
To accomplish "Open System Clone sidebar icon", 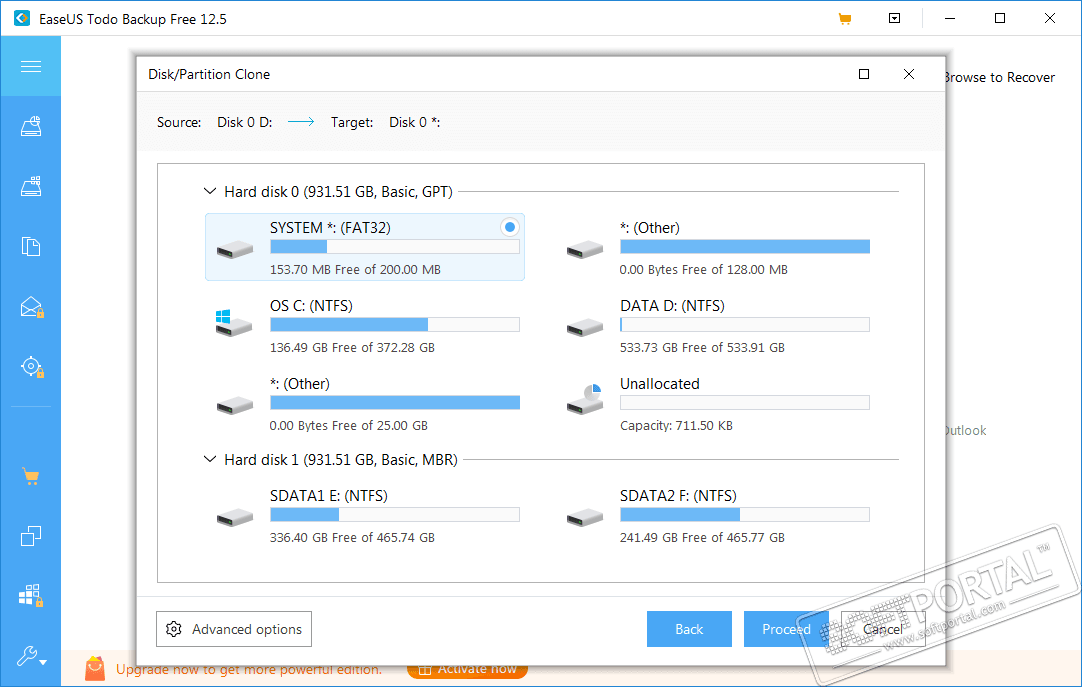I will click(31, 595).
